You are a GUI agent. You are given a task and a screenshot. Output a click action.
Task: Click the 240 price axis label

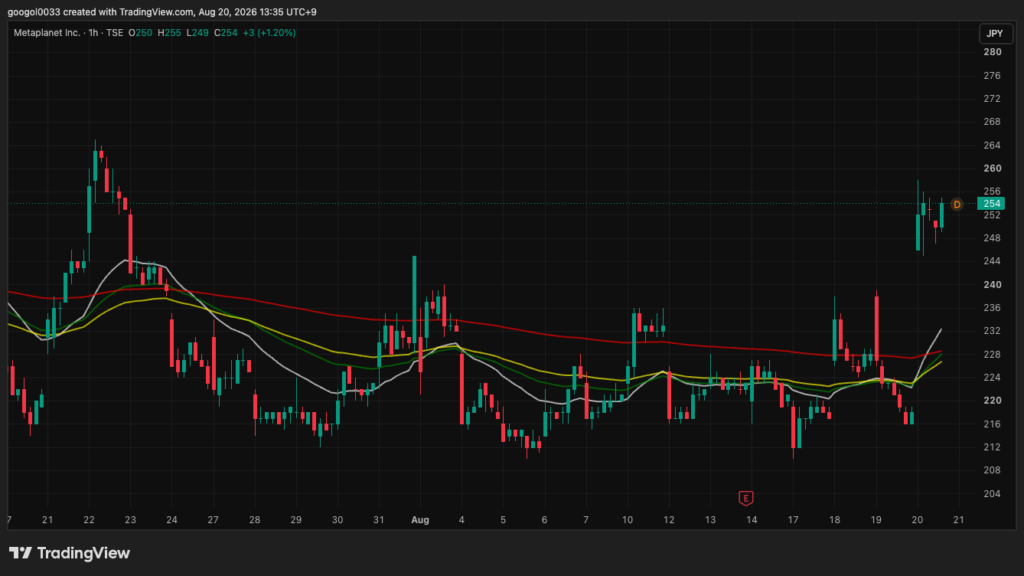click(x=992, y=285)
